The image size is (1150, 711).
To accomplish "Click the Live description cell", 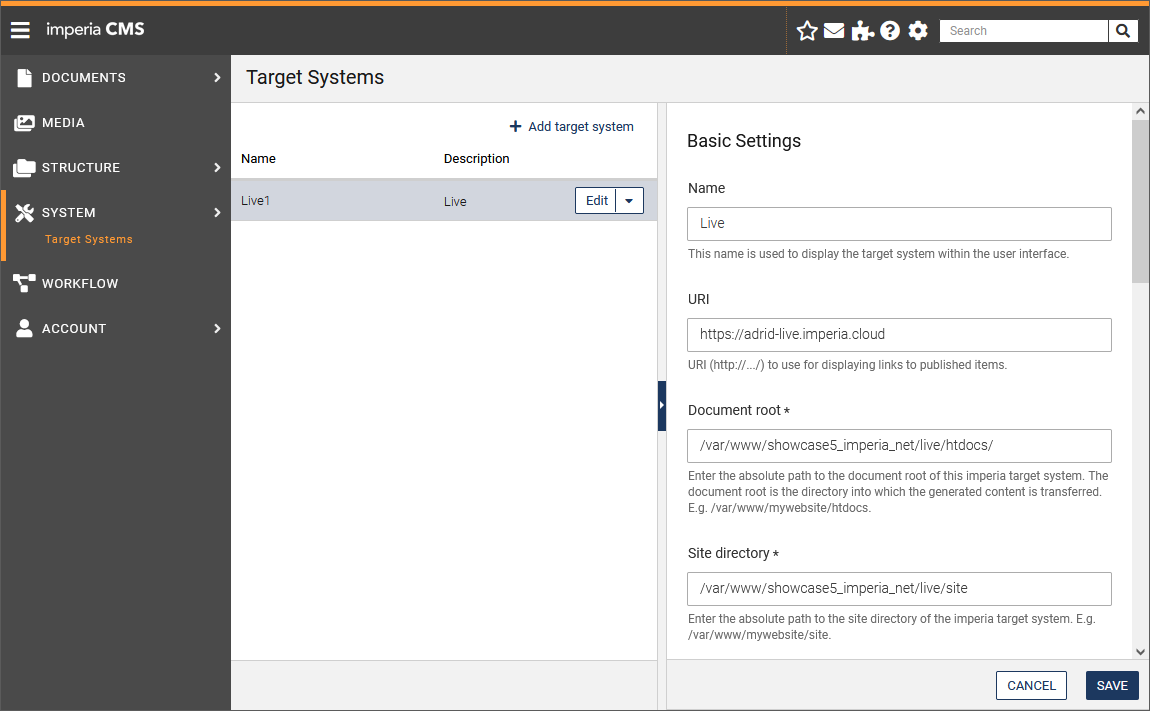I will pyautogui.click(x=455, y=202).
